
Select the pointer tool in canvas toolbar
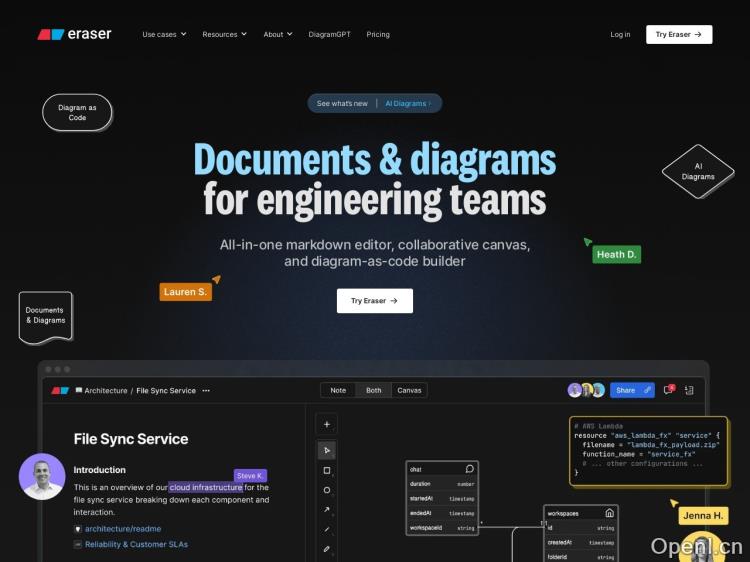[327, 451]
